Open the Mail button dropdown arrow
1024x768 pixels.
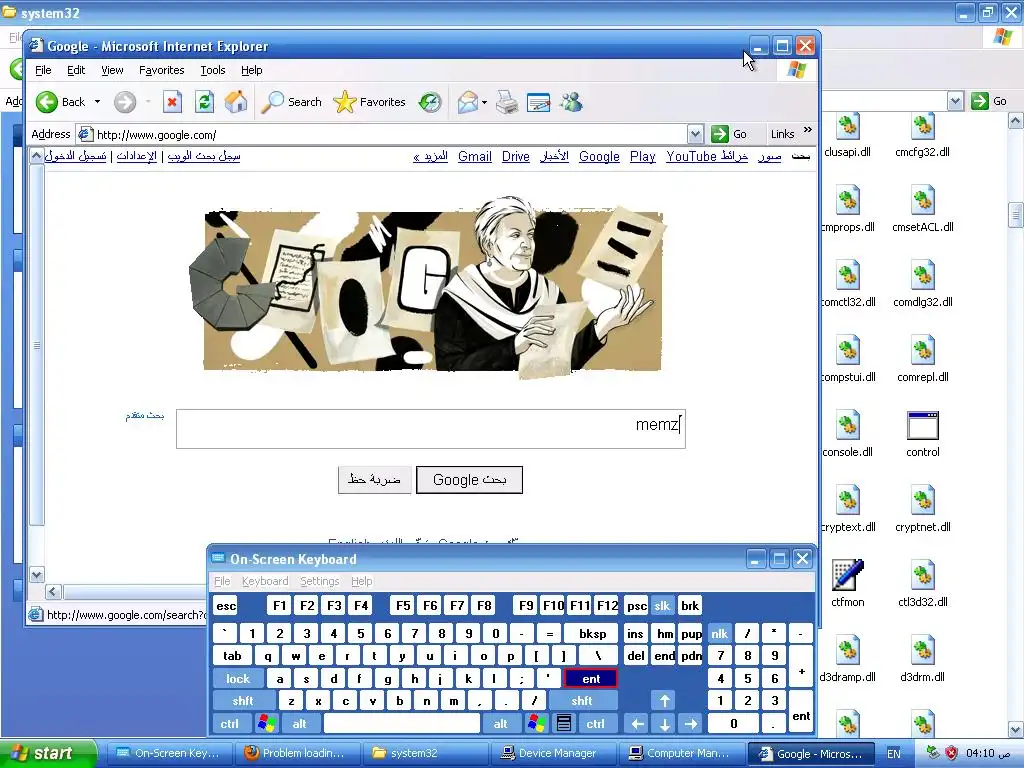coord(485,103)
